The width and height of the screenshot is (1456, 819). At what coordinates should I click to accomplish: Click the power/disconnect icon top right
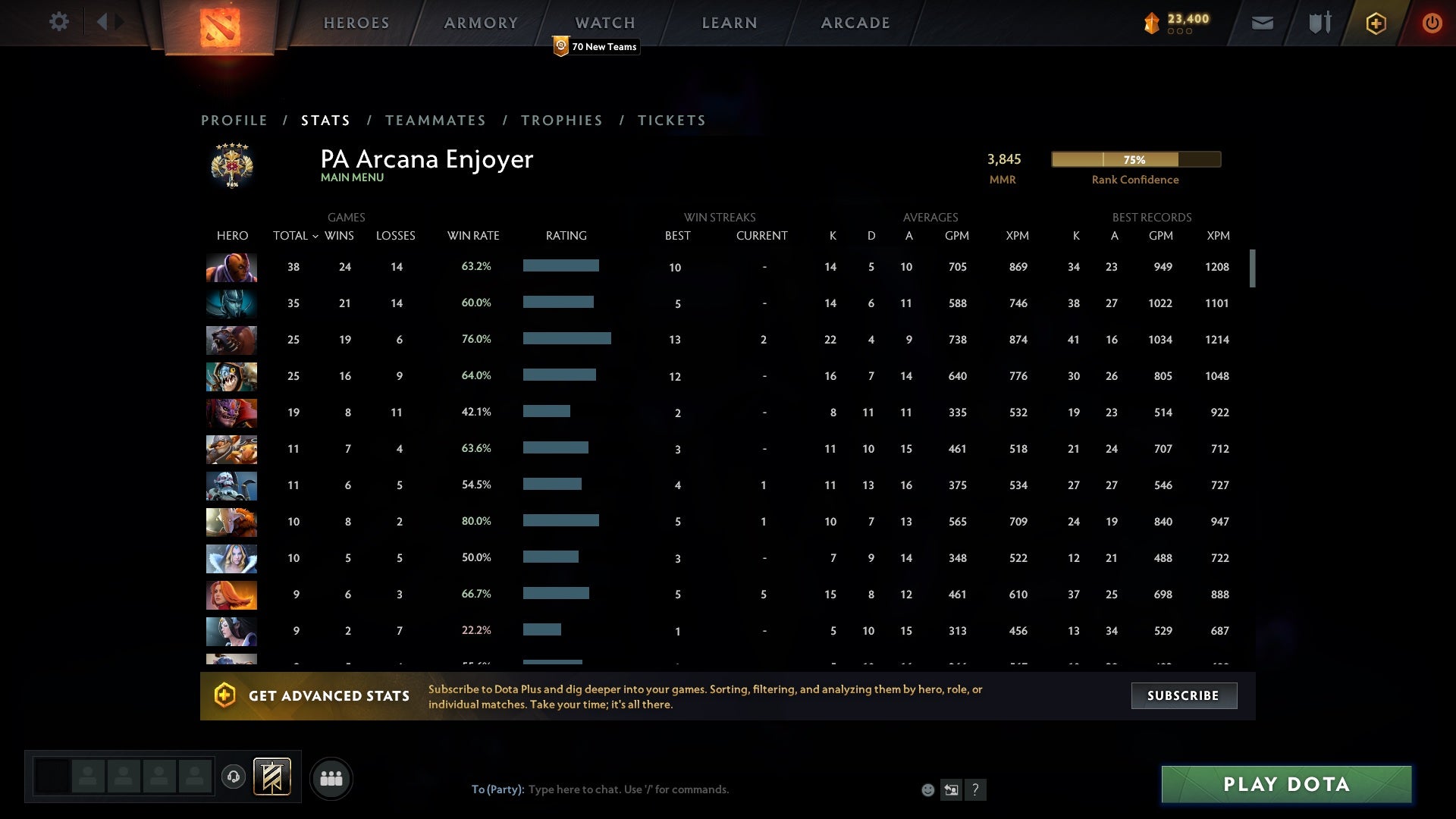pyautogui.click(x=1432, y=23)
